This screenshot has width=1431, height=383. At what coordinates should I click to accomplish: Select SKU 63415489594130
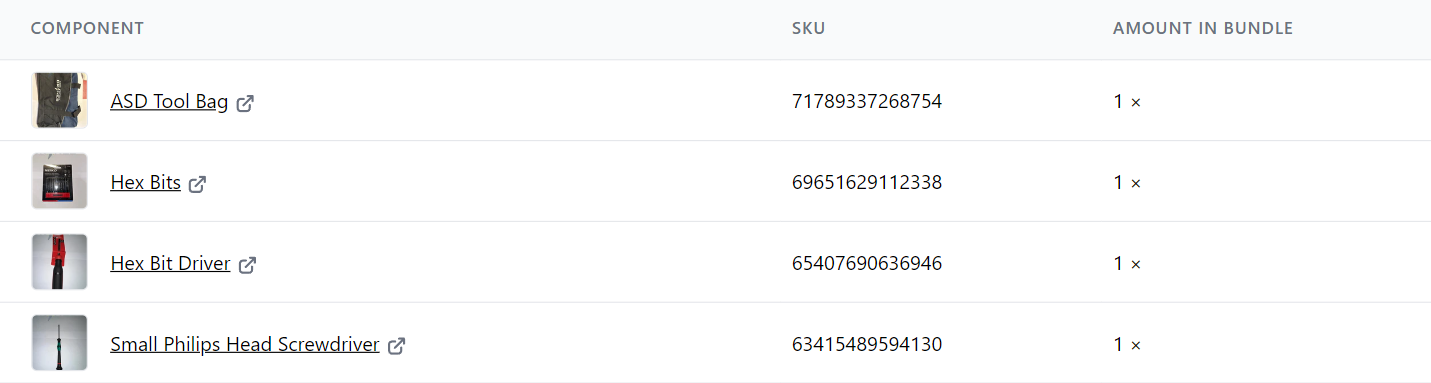click(x=866, y=344)
